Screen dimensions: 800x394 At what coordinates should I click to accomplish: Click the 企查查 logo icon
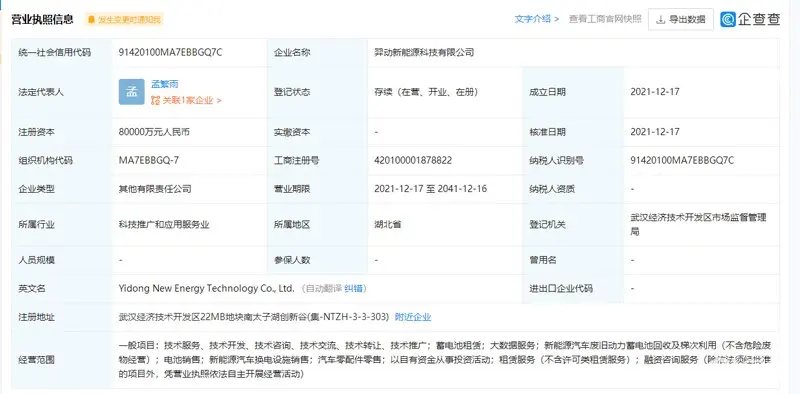728,19
